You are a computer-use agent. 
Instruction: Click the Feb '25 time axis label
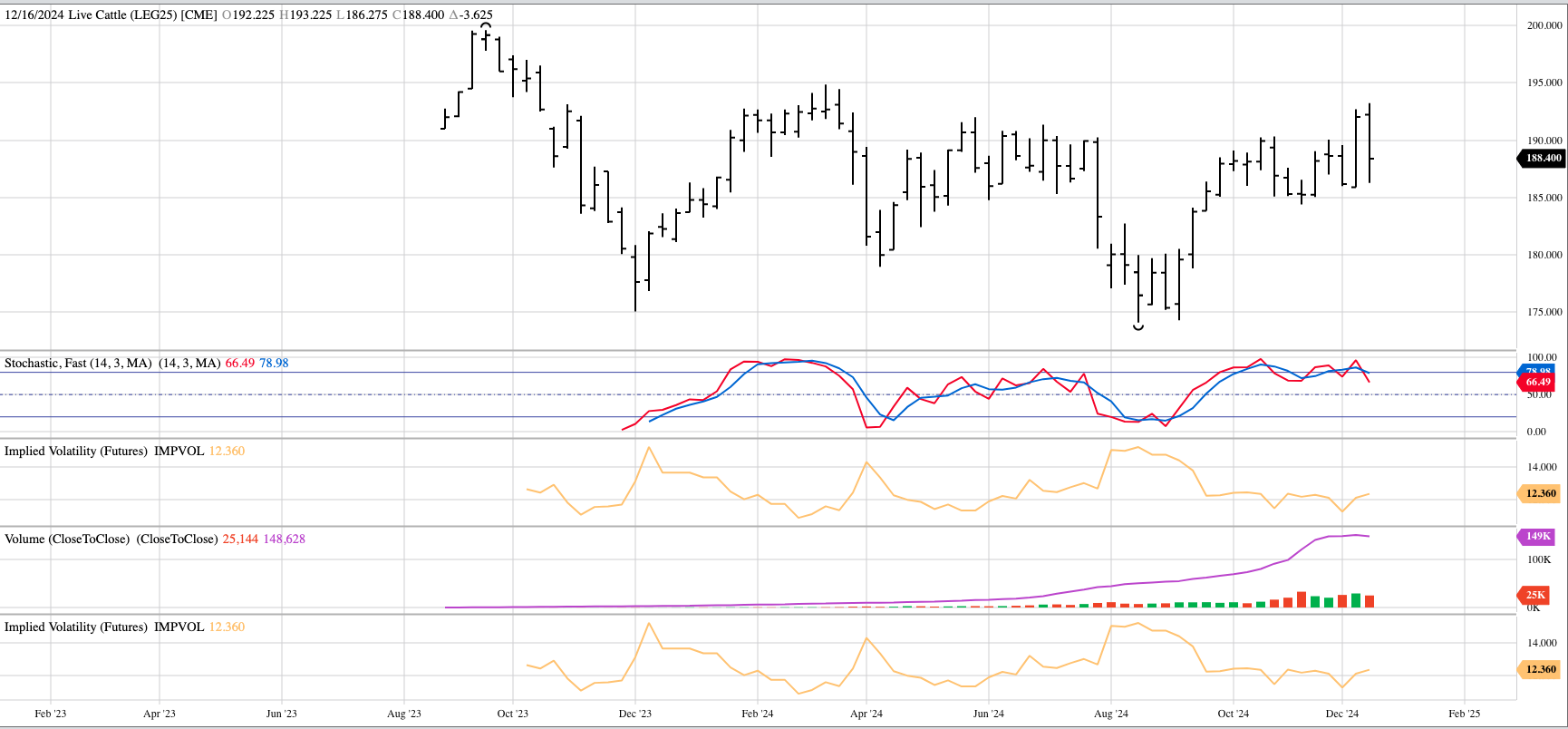click(x=1464, y=714)
